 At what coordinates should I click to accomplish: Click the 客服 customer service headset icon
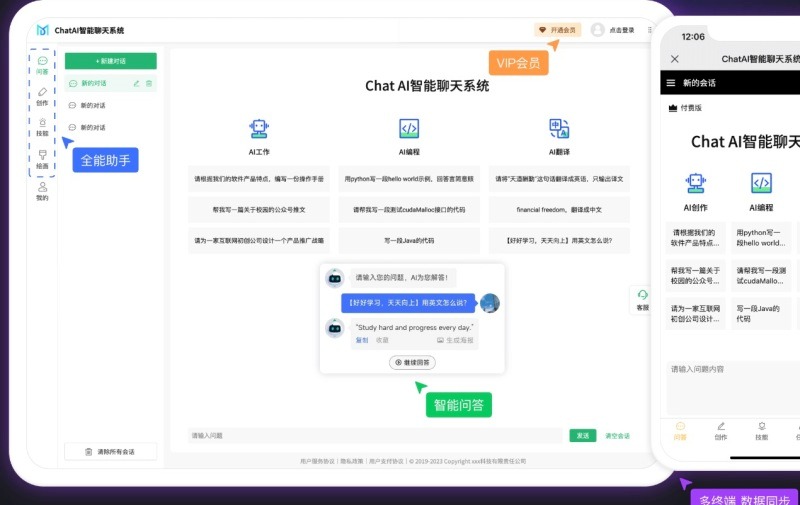point(643,296)
